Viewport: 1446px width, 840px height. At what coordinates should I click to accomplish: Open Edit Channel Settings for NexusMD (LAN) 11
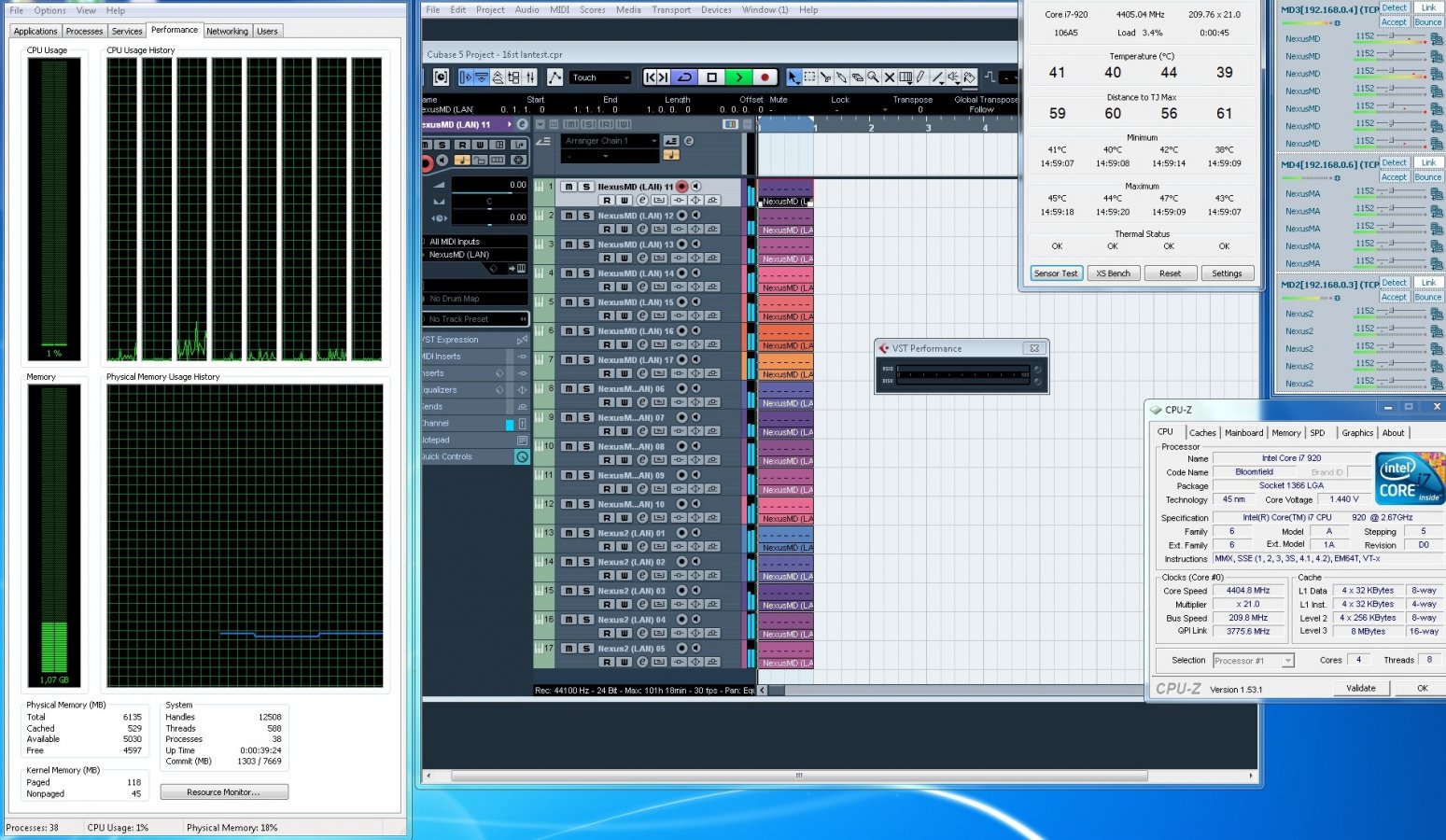pyautogui.click(x=642, y=201)
